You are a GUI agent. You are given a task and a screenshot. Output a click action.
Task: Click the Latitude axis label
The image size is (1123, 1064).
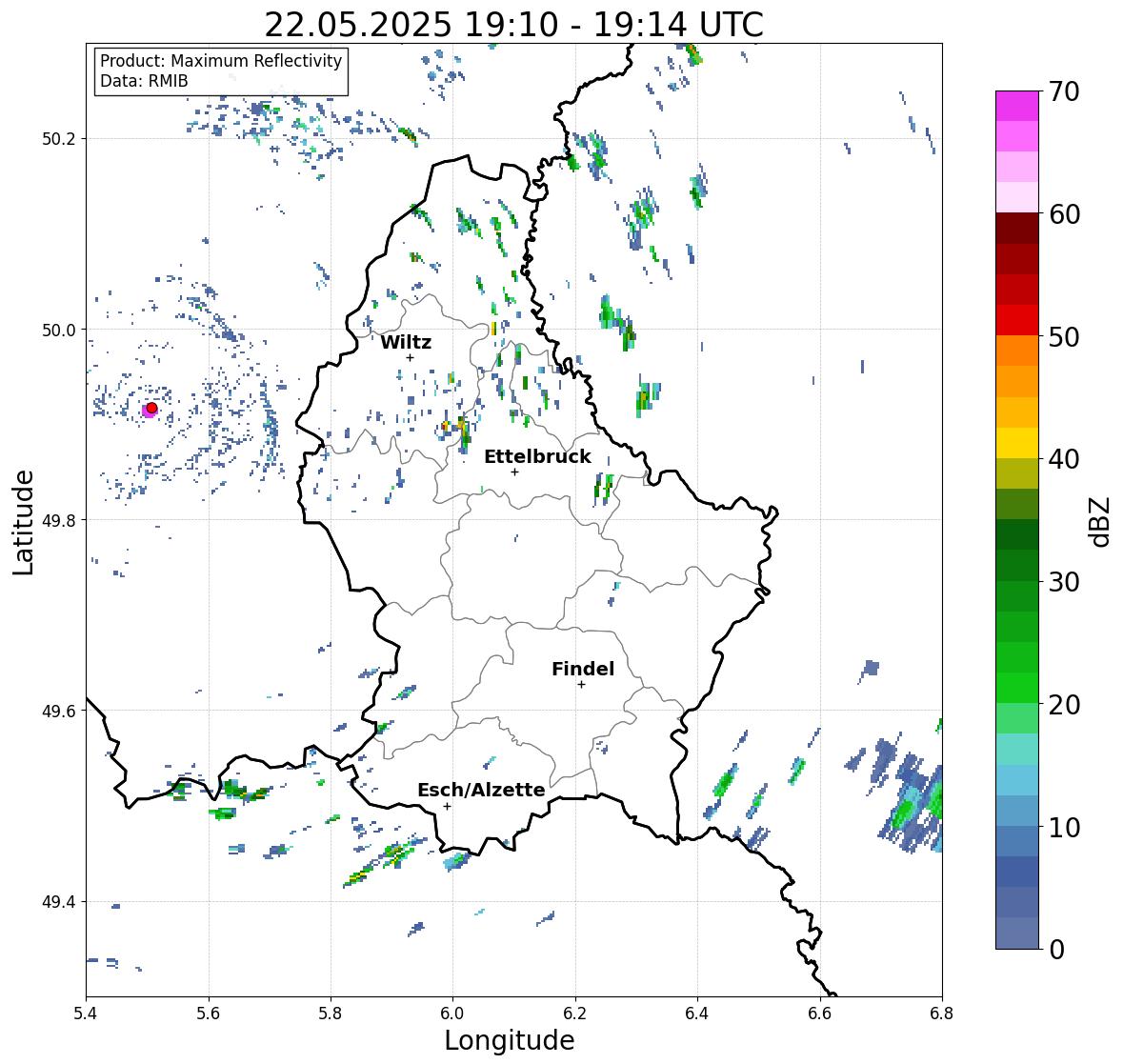[x=24, y=522]
